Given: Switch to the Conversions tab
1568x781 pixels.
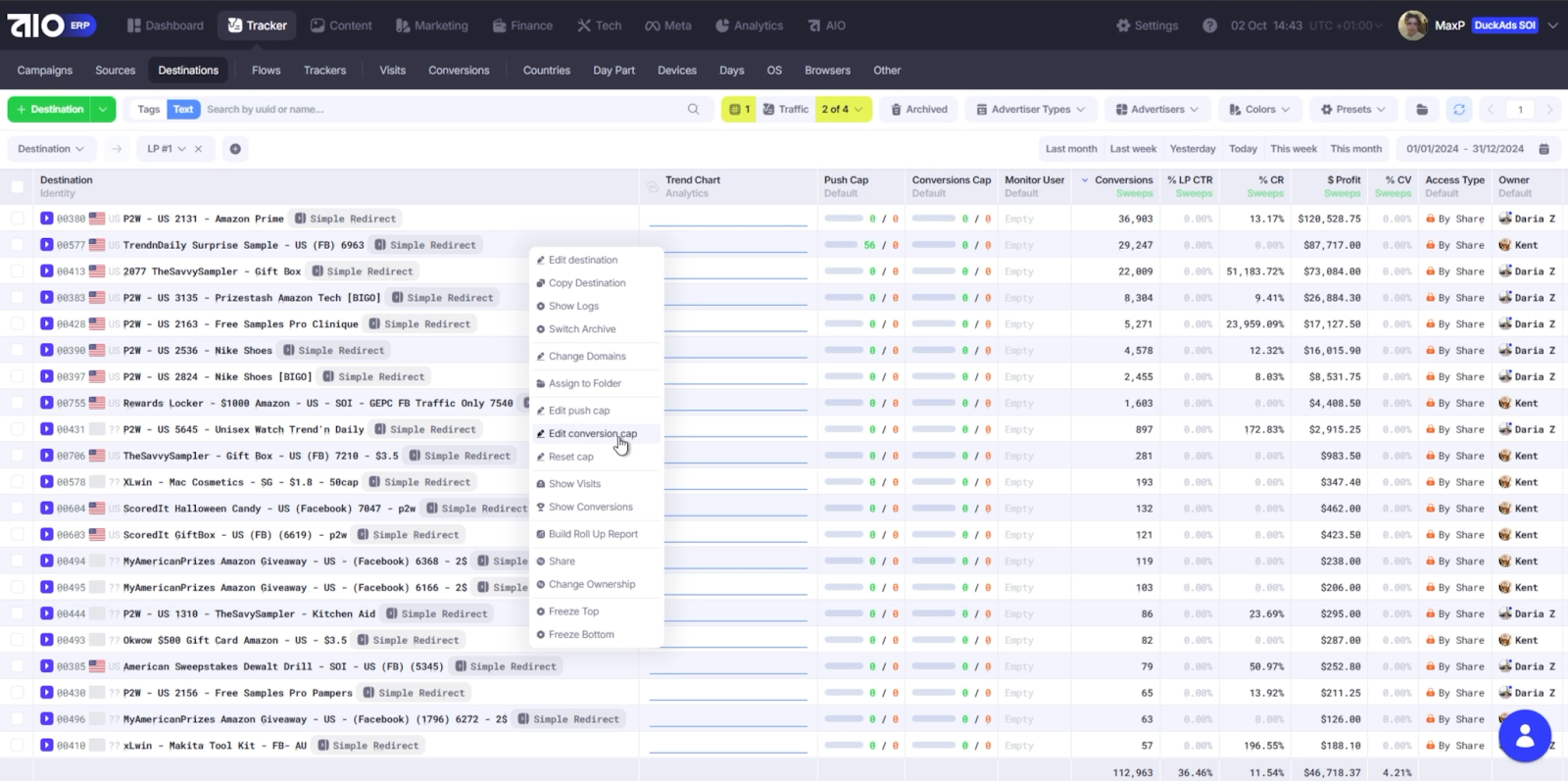Looking at the screenshot, I should pos(459,71).
